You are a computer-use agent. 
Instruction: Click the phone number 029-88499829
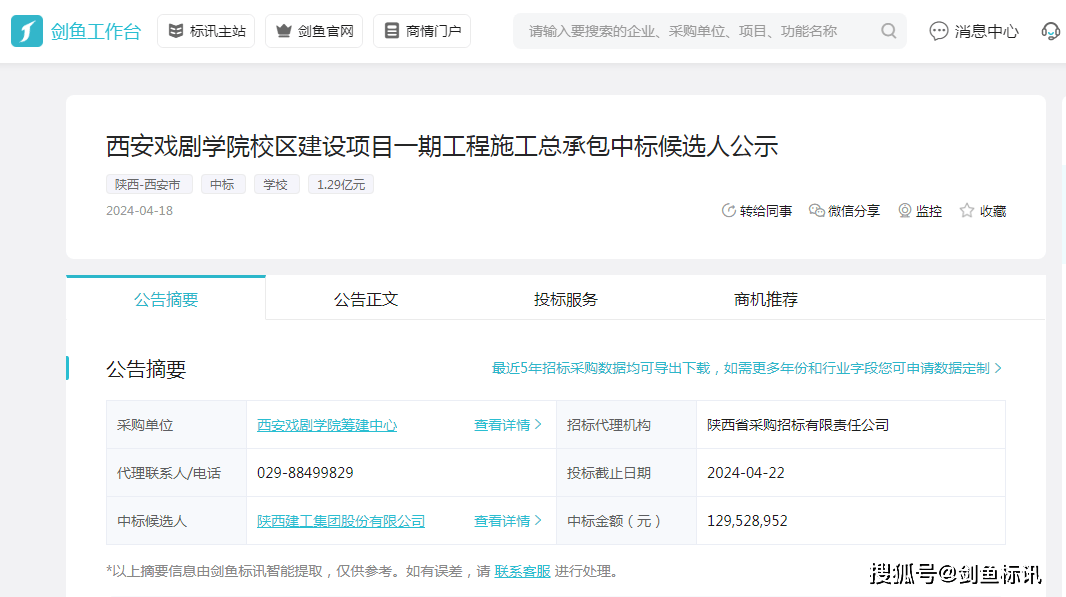[305, 473]
